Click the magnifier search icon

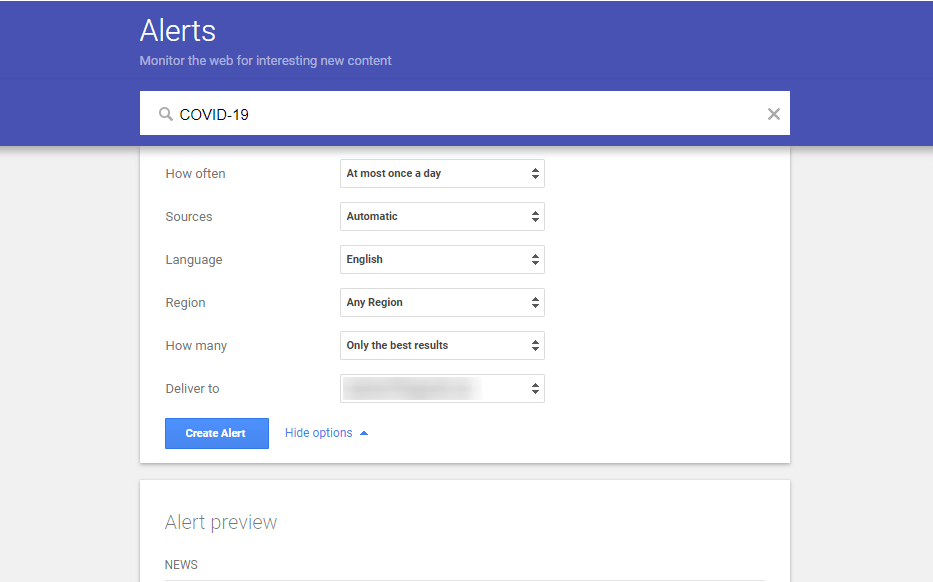166,114
